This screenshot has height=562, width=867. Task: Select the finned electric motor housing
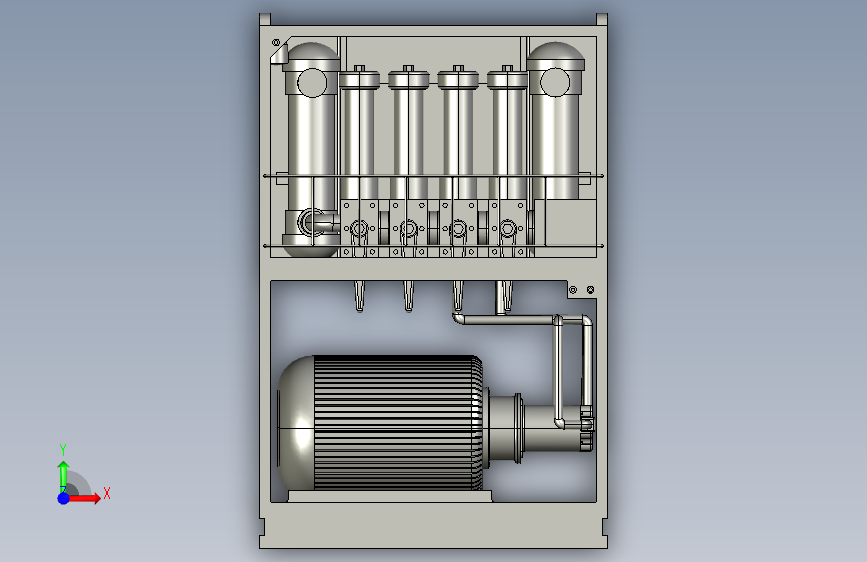[398, 423]
